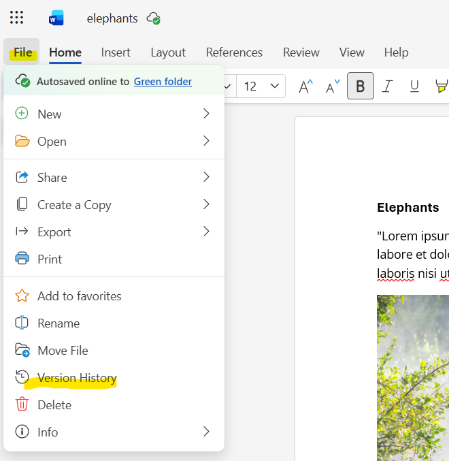Expand the Open submenu chevron
This screenshot has width=449, height=461.
click(x=206, y=141)
